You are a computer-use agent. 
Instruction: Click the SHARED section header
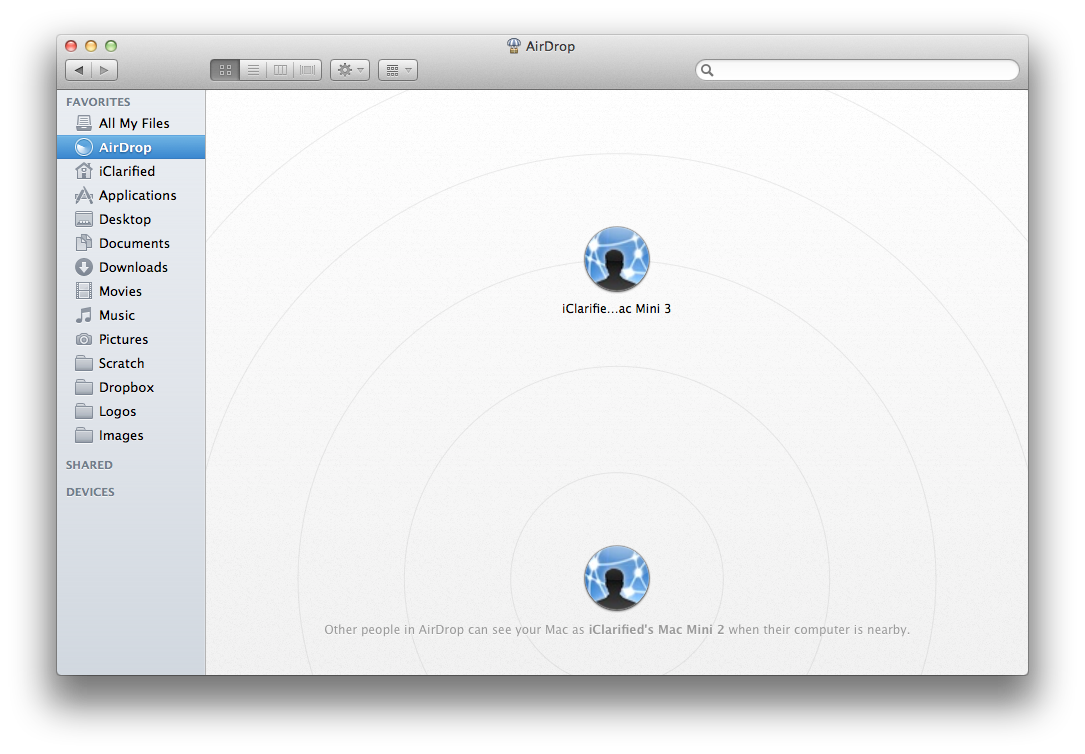[x=89, y=465]
